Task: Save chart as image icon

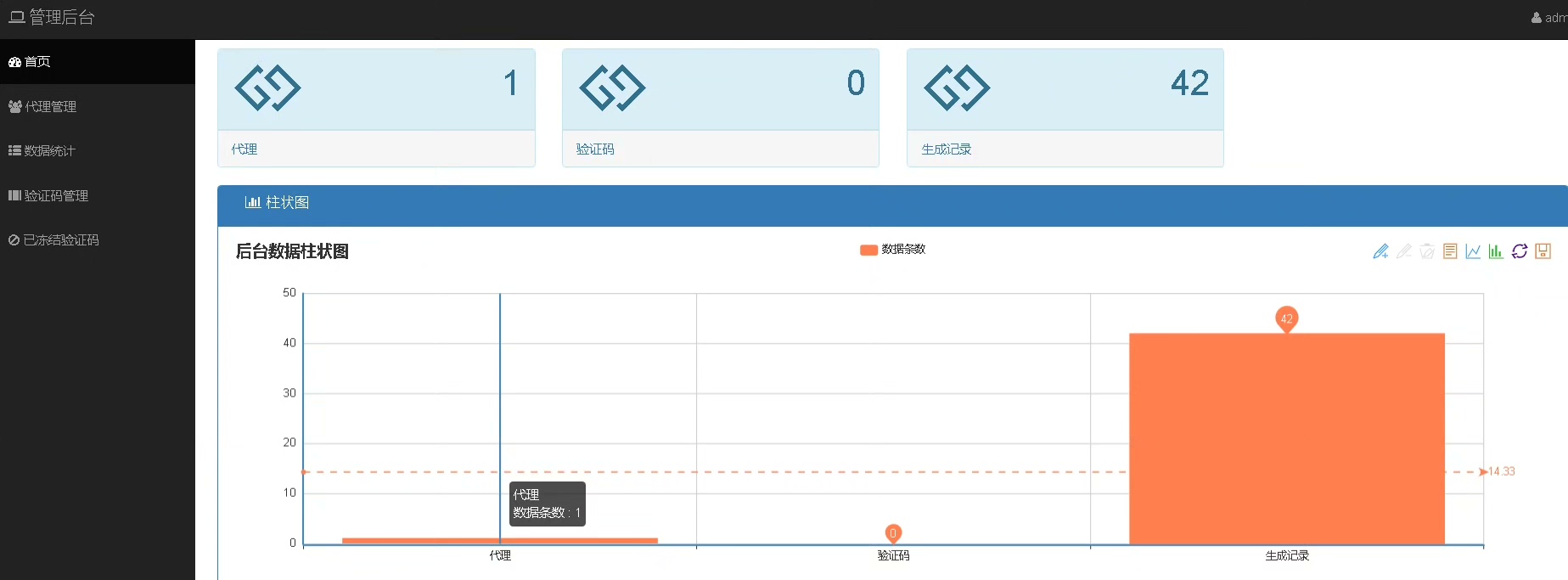Action: coord(1543,251)
